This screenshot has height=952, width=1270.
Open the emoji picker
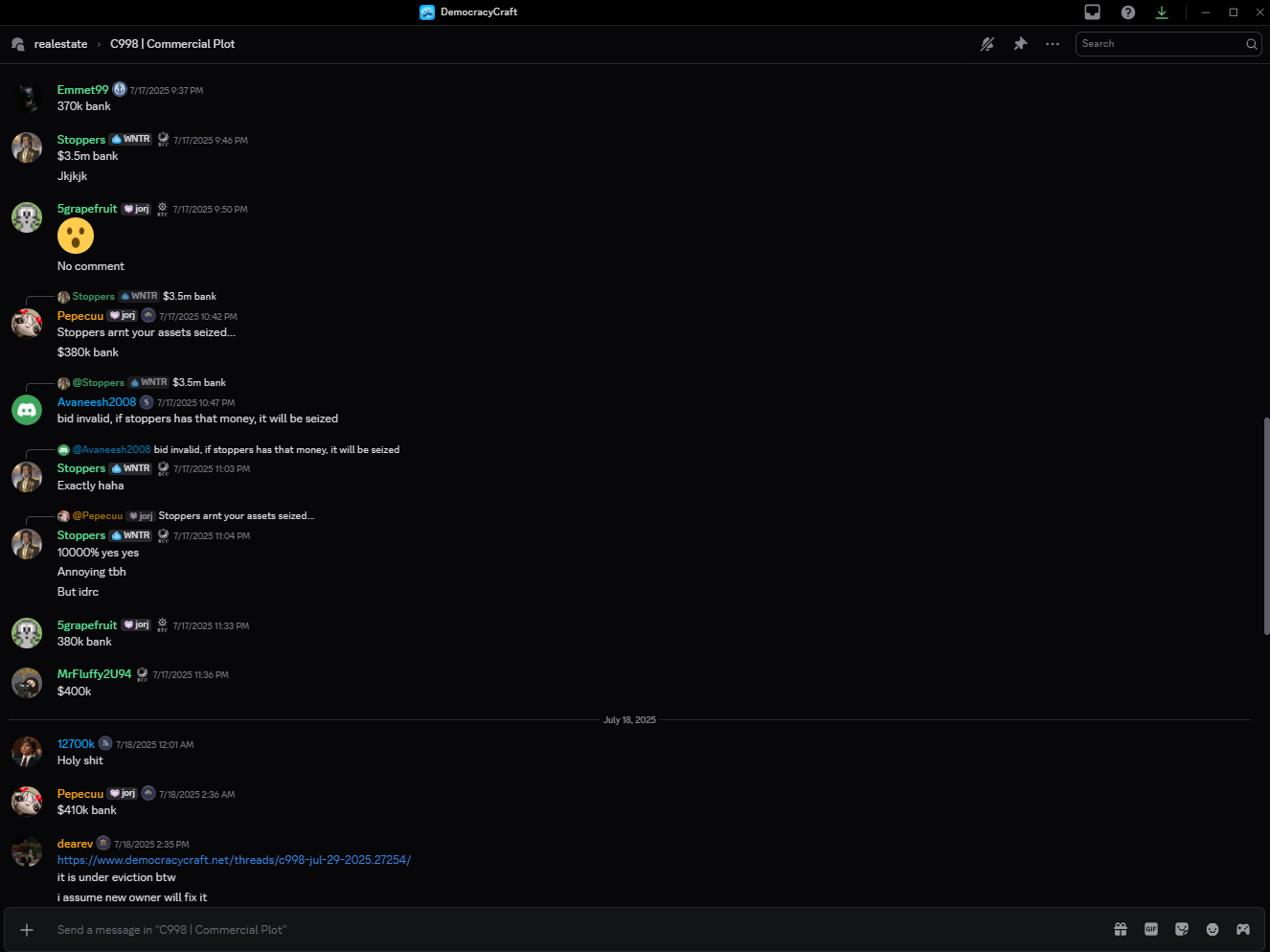point(1213,929)
